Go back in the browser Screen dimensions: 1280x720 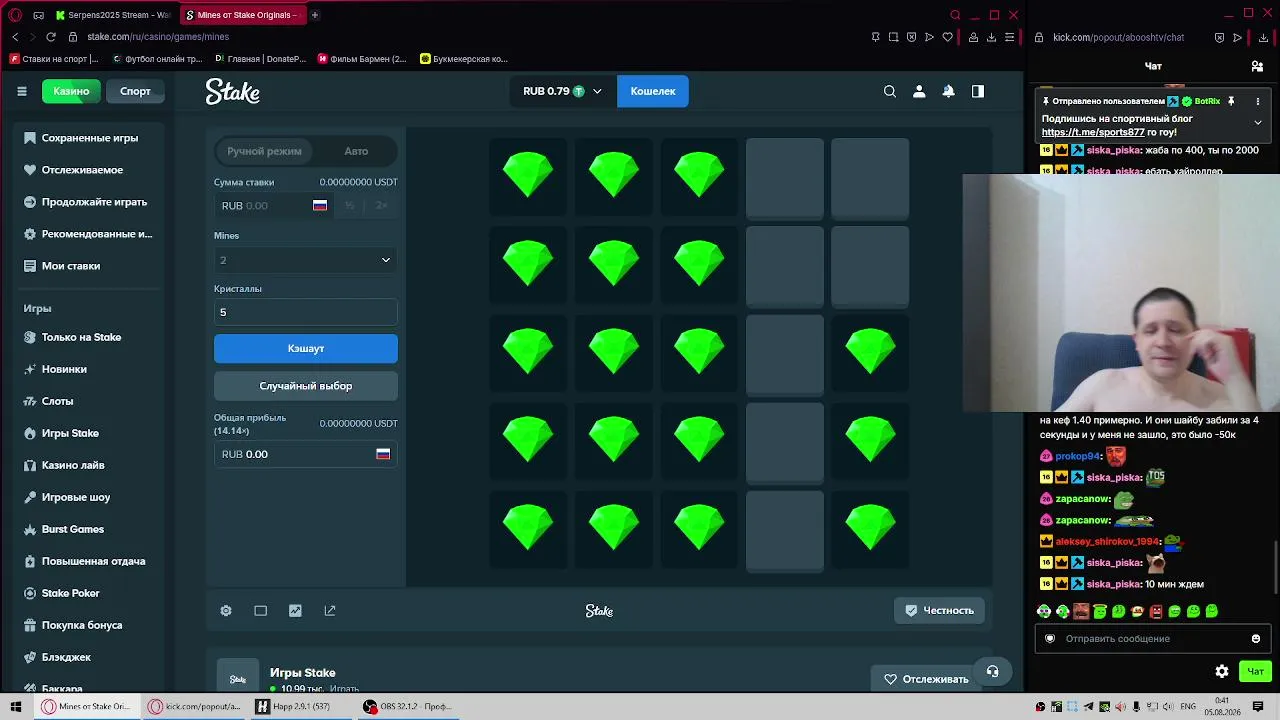pos(15,37)
